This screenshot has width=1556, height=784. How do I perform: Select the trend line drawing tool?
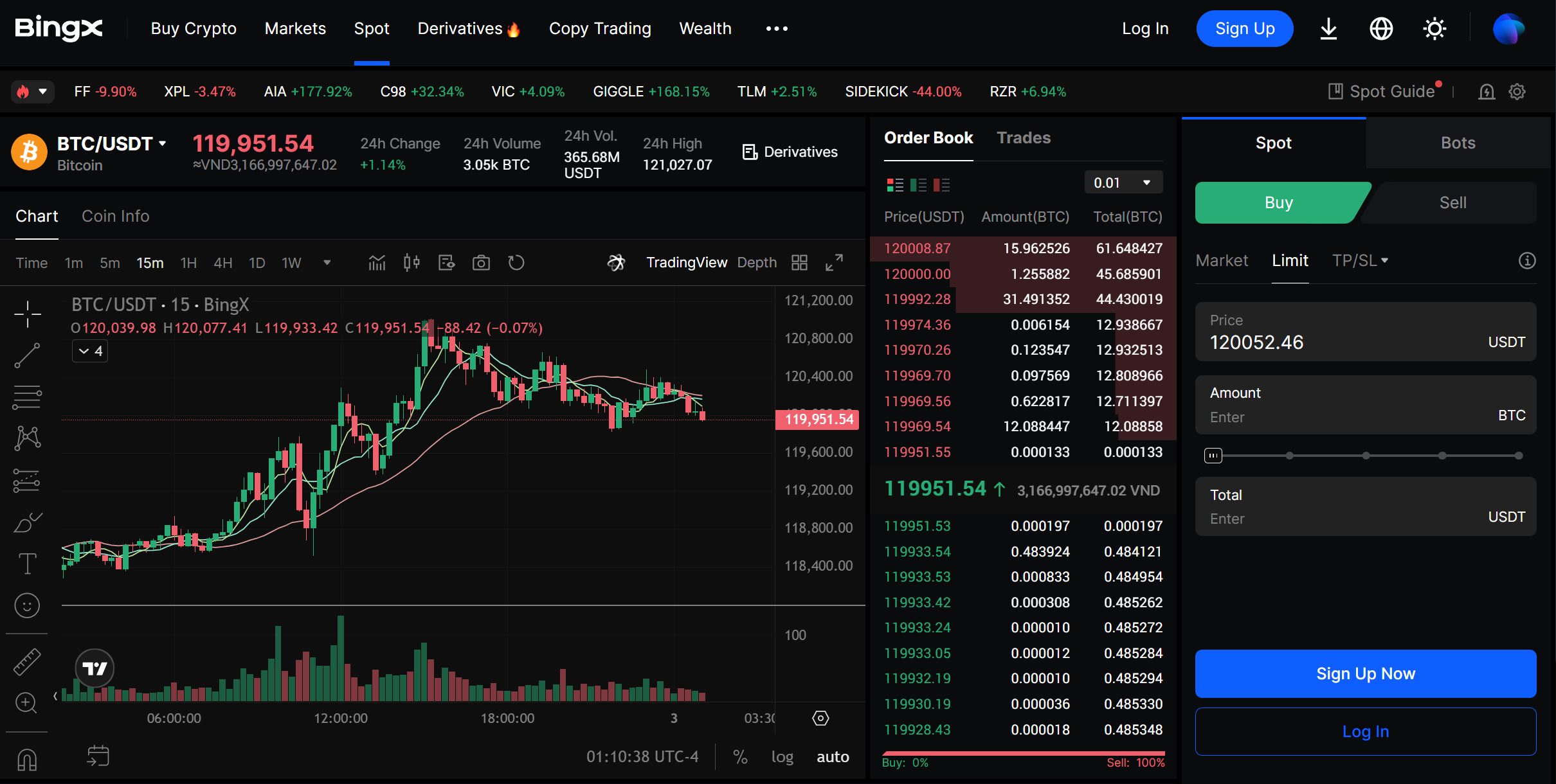(x=27, y=355)
